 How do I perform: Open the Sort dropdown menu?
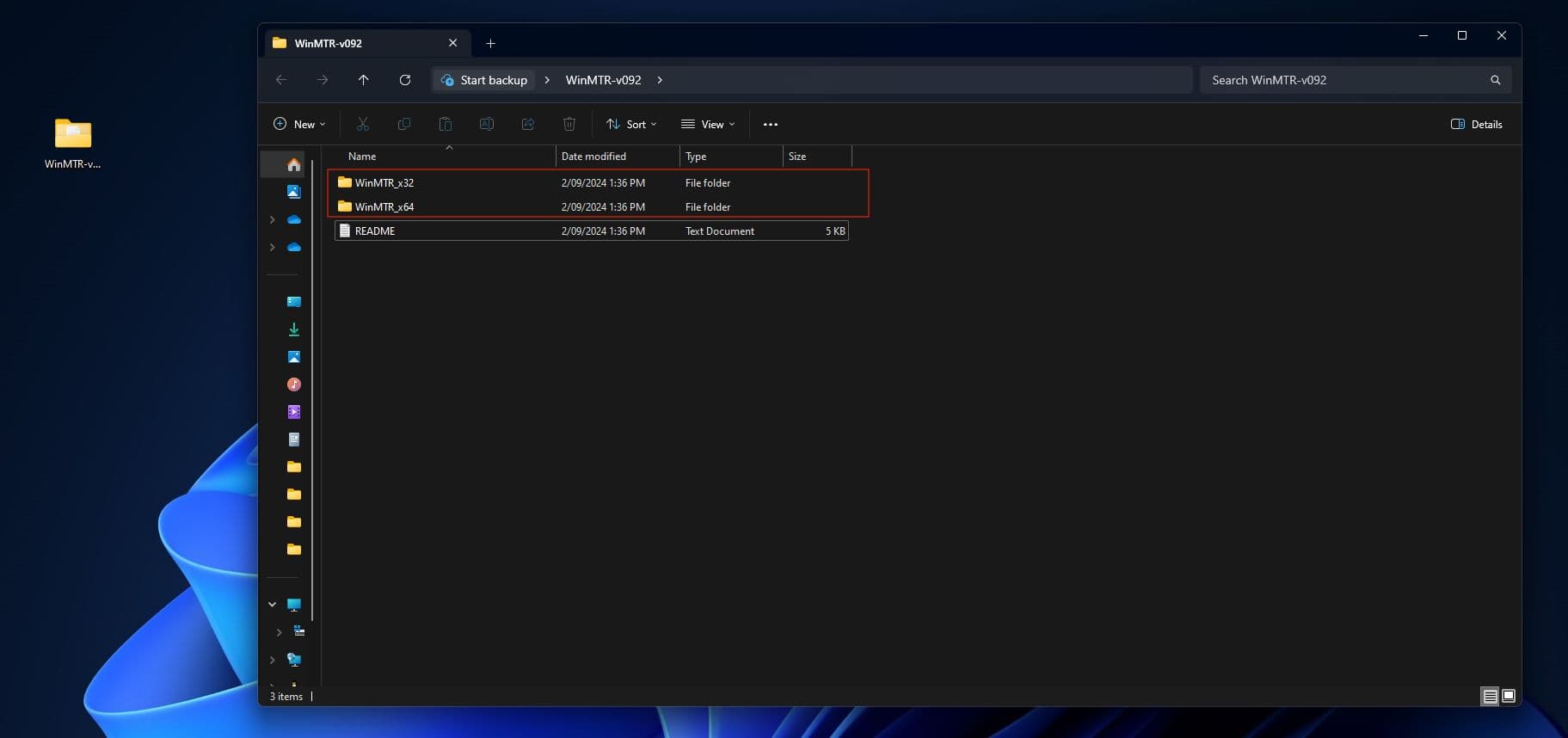tap(631, 125)
